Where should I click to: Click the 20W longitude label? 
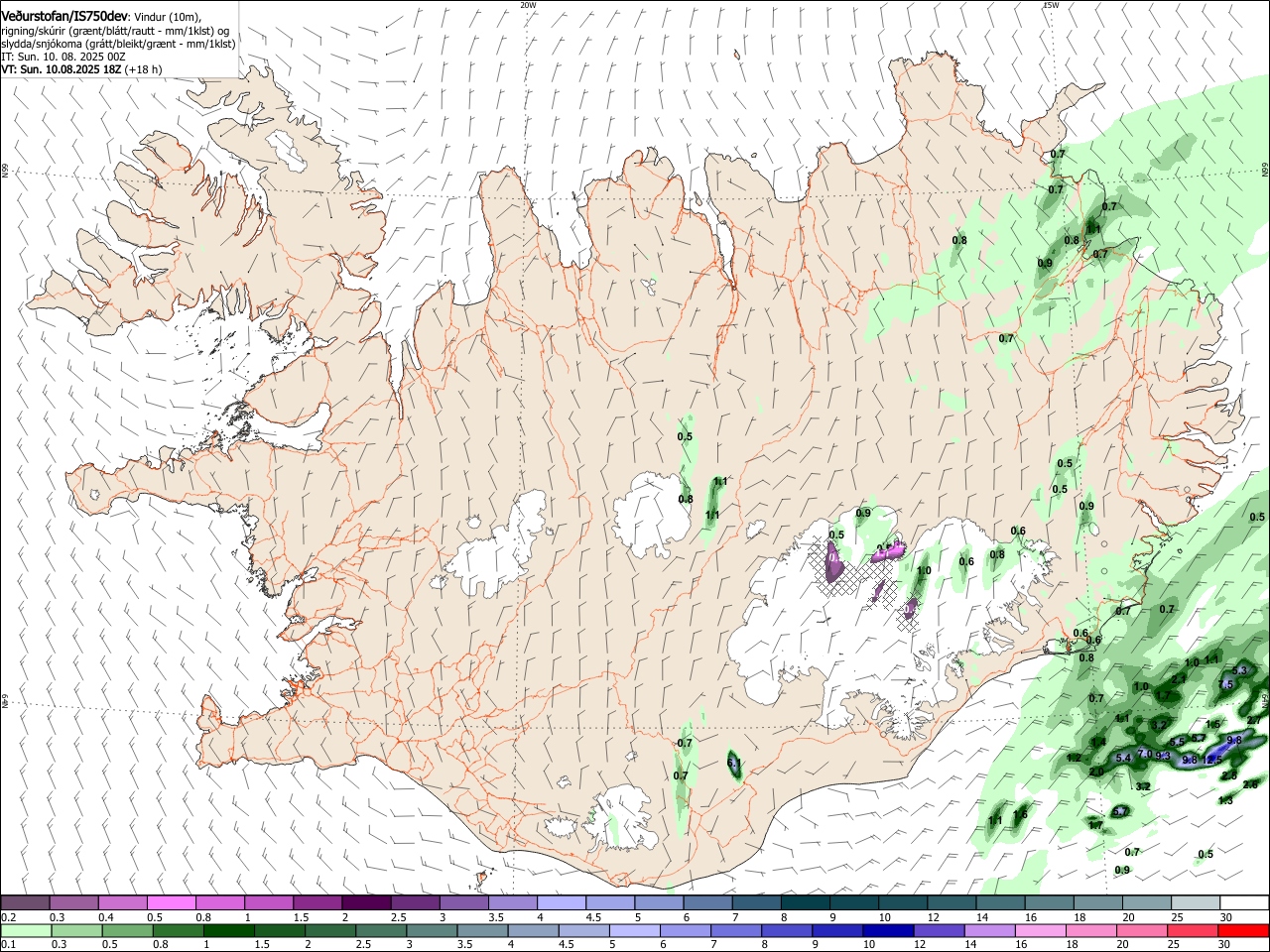[x=528, y=5]
